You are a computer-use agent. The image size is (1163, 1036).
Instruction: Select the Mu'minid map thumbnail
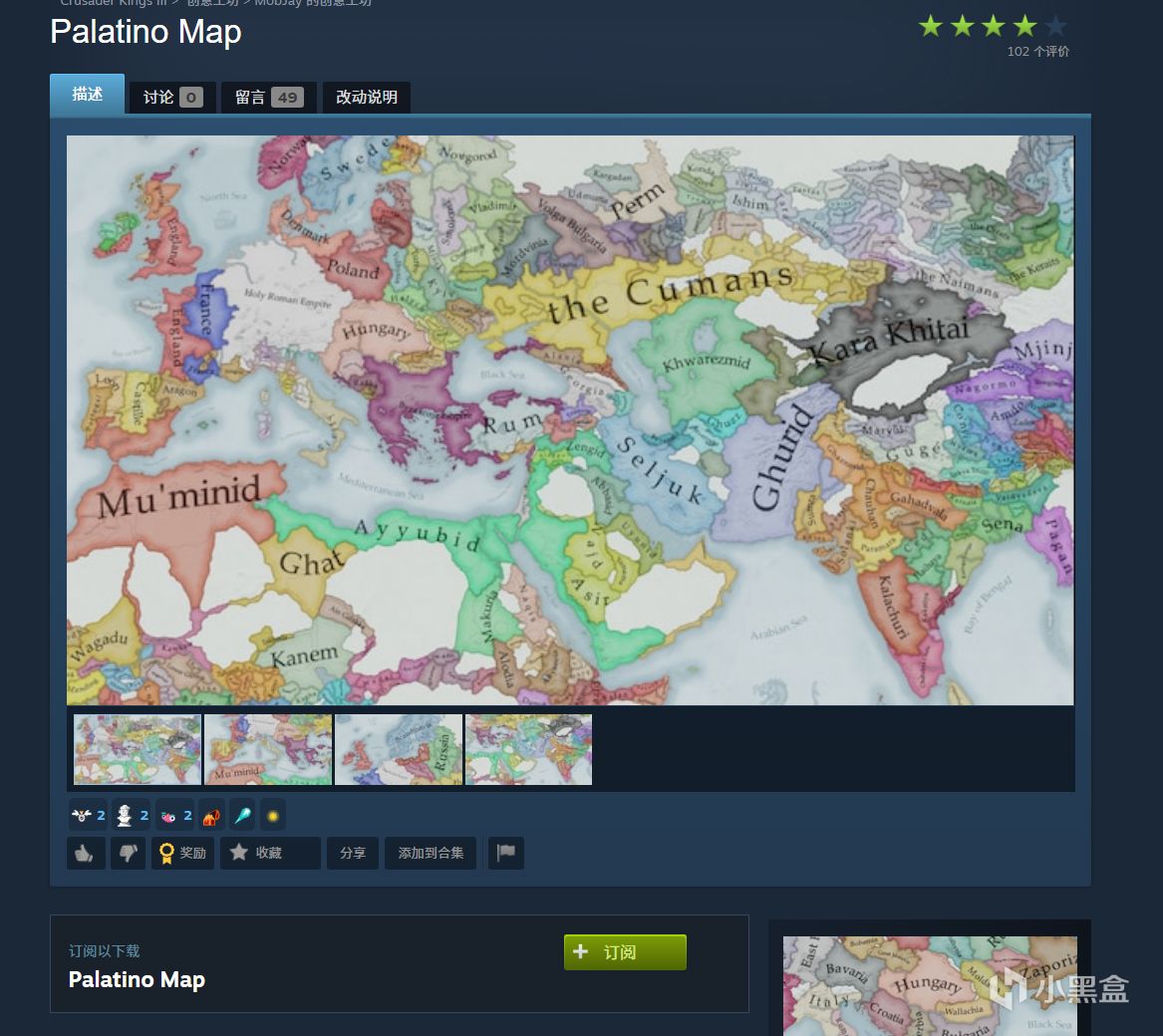coord(268,749)
